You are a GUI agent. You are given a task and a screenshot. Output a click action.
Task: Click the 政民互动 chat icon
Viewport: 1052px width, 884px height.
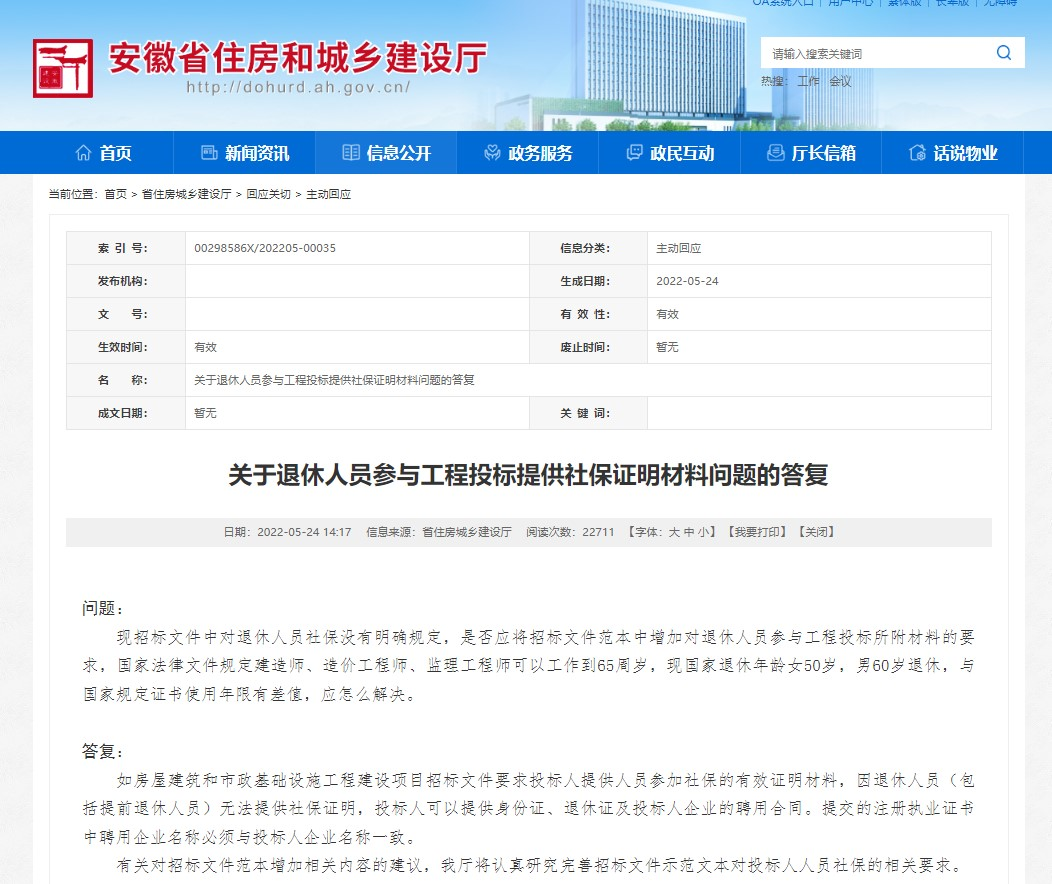(634, 153)
